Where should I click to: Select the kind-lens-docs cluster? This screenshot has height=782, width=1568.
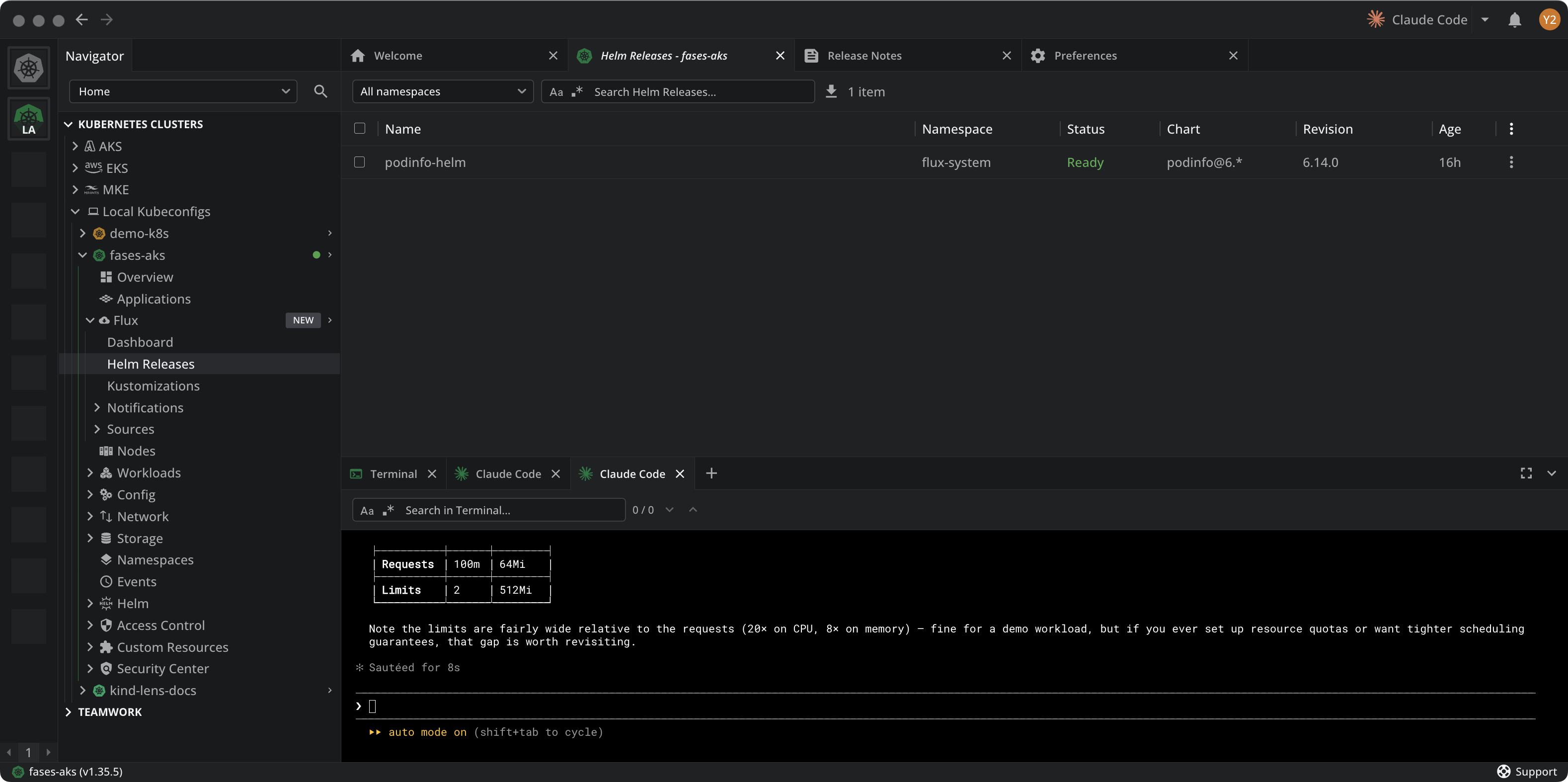tap(152, 690)
